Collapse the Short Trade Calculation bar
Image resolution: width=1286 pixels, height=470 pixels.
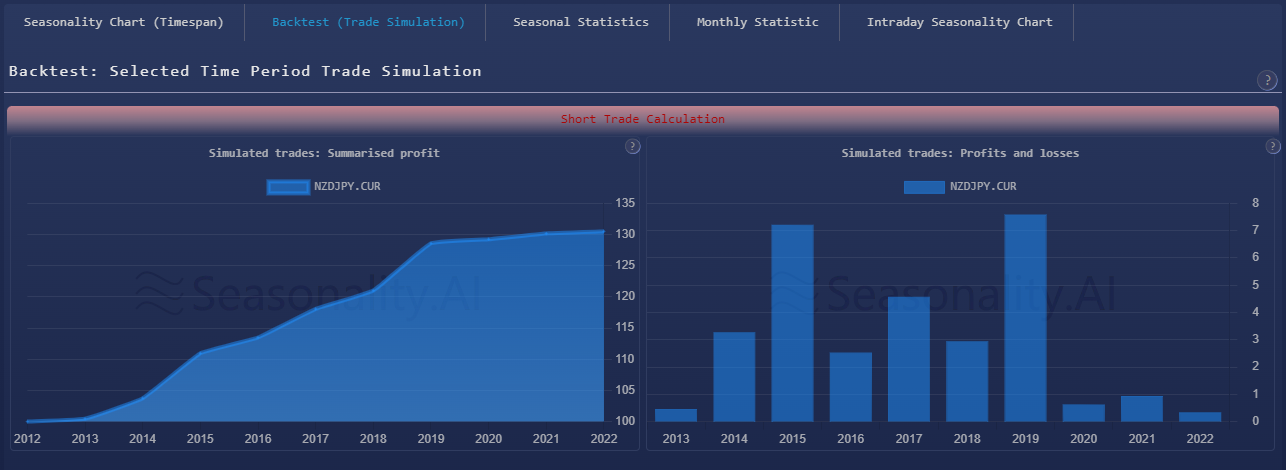click(x=642, y=119)
